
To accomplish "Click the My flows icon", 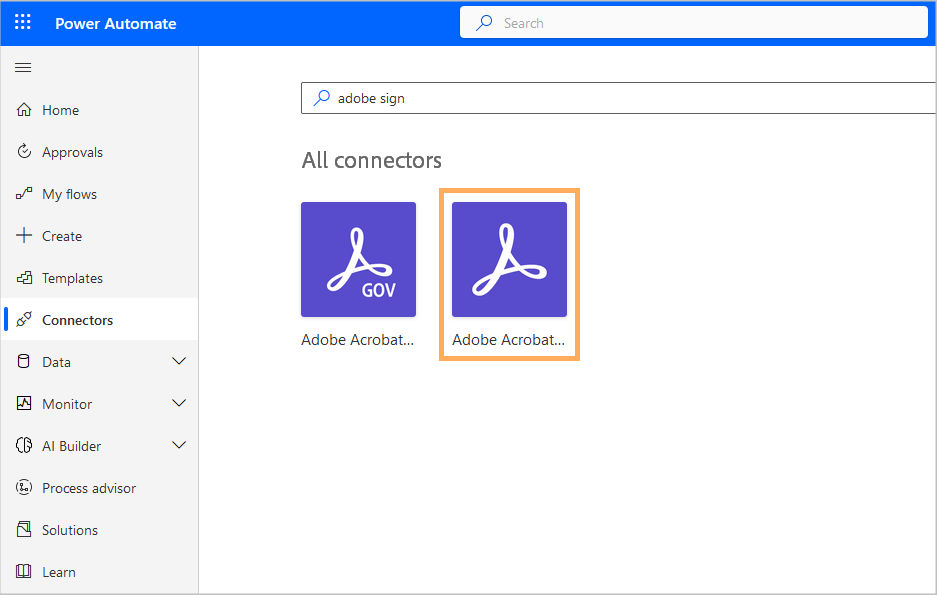I will [25, 194].
